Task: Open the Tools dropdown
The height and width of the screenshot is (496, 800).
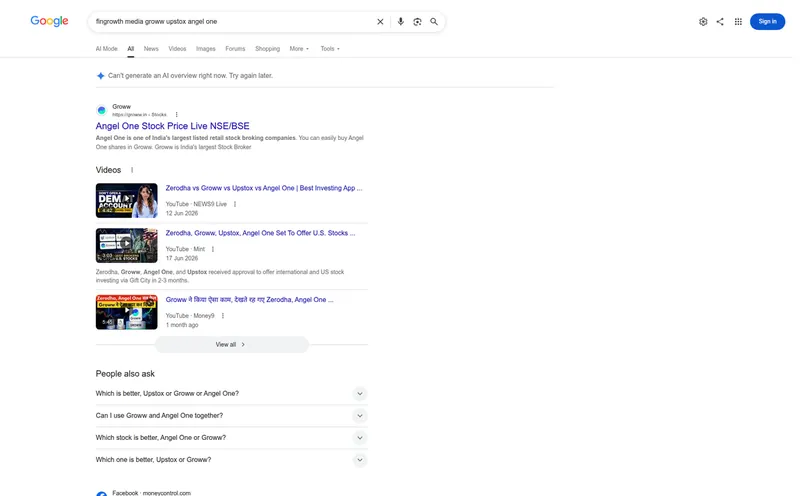Action: pos(330,49)
